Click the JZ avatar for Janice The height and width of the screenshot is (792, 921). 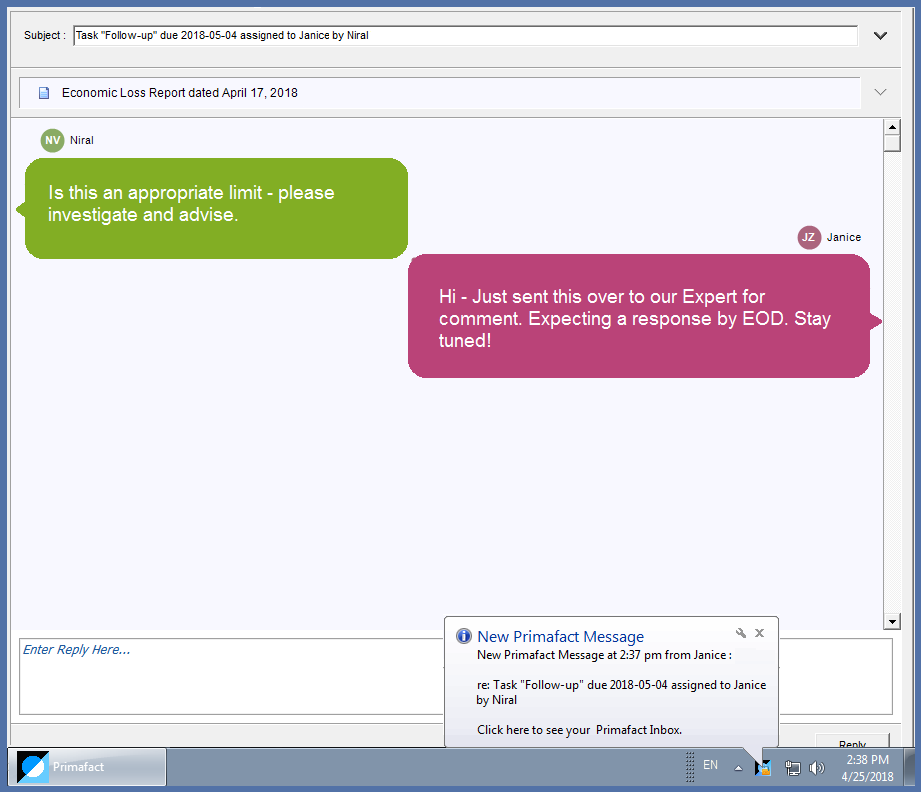(809, 237)
